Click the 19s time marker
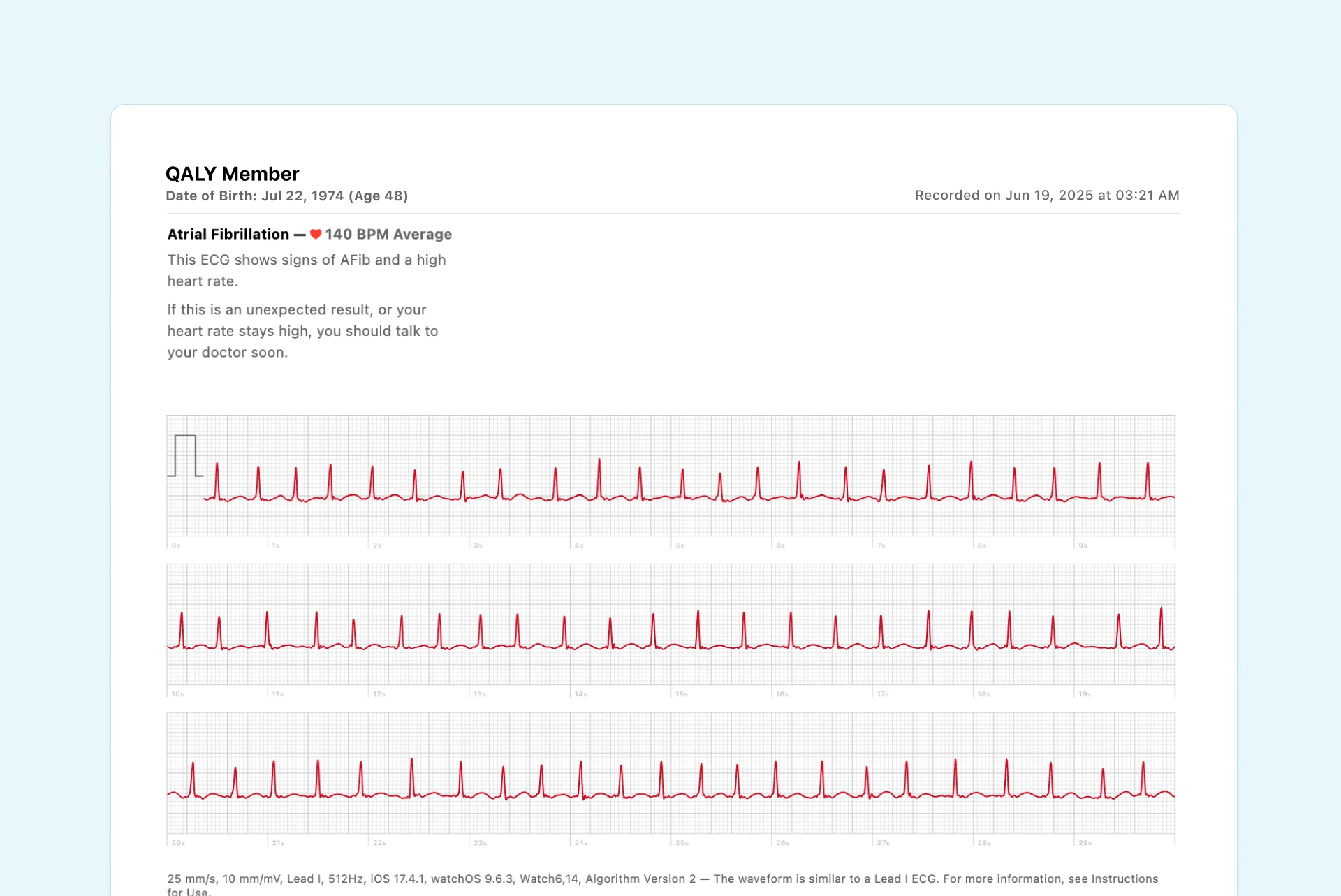This screenshot has width=1341, height=896. pos(1084,694)
